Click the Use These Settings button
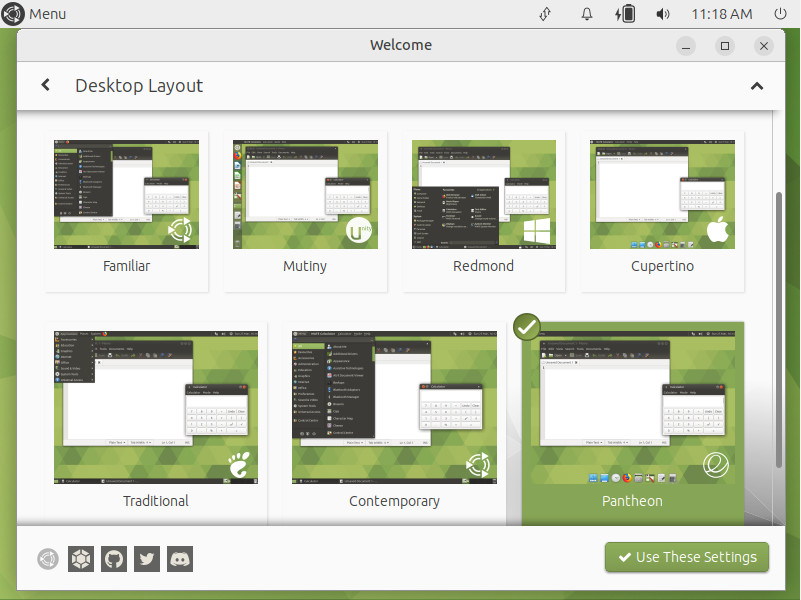 (x=687, y=557)
